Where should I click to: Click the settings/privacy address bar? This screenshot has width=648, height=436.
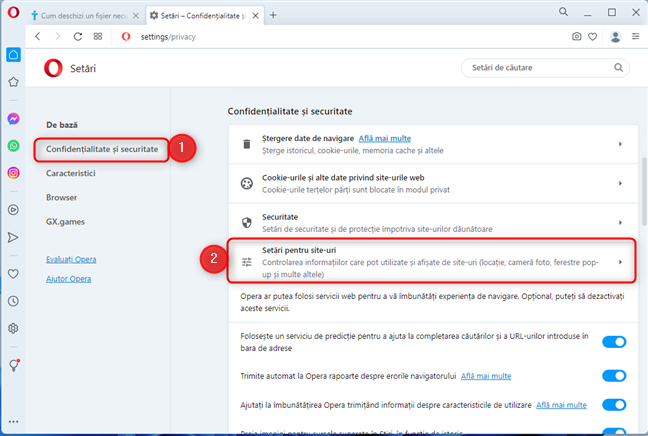tap(168, 37)
